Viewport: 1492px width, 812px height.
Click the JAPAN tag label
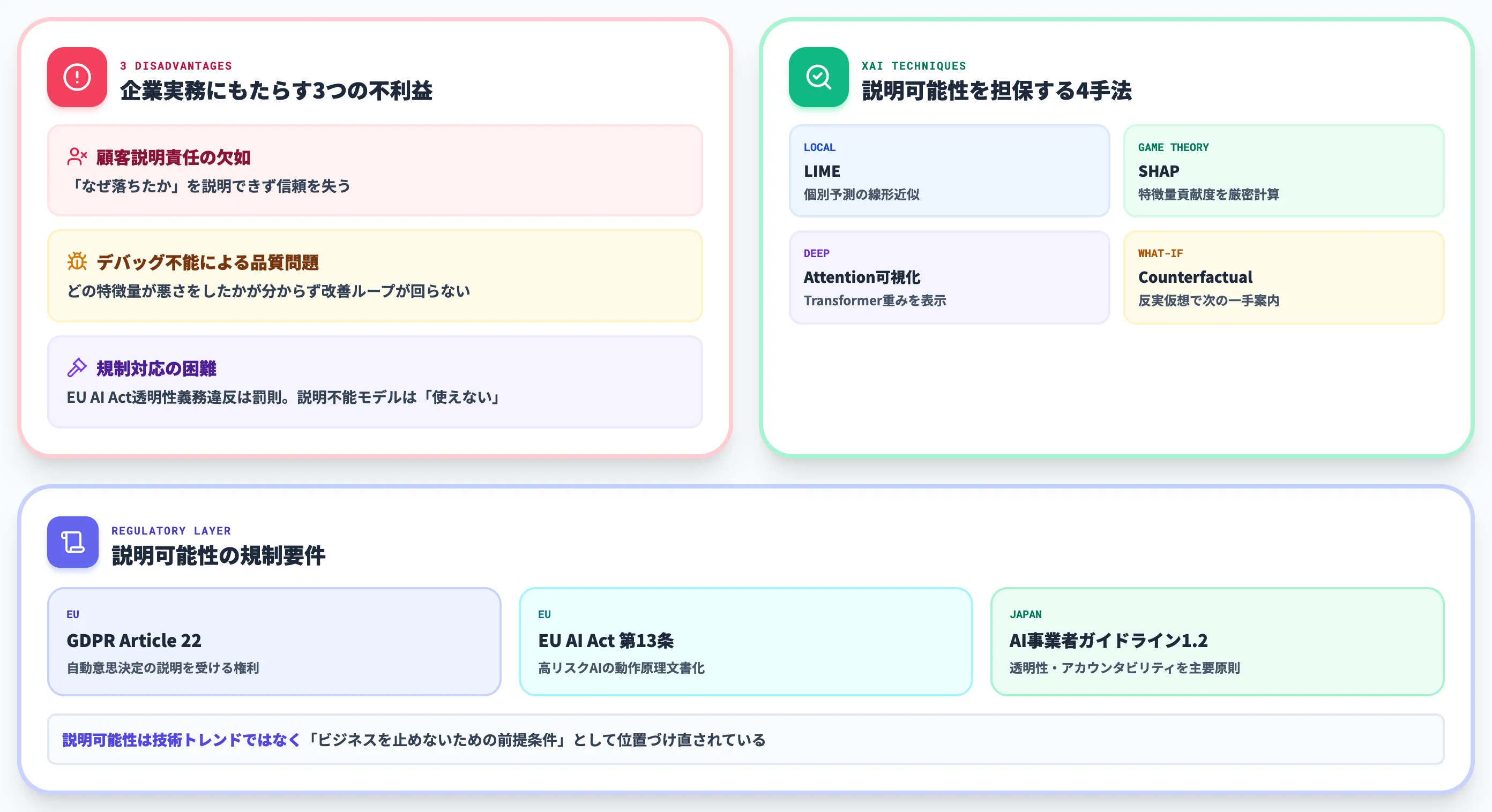pyautogui.click(x=1025, y=614)
